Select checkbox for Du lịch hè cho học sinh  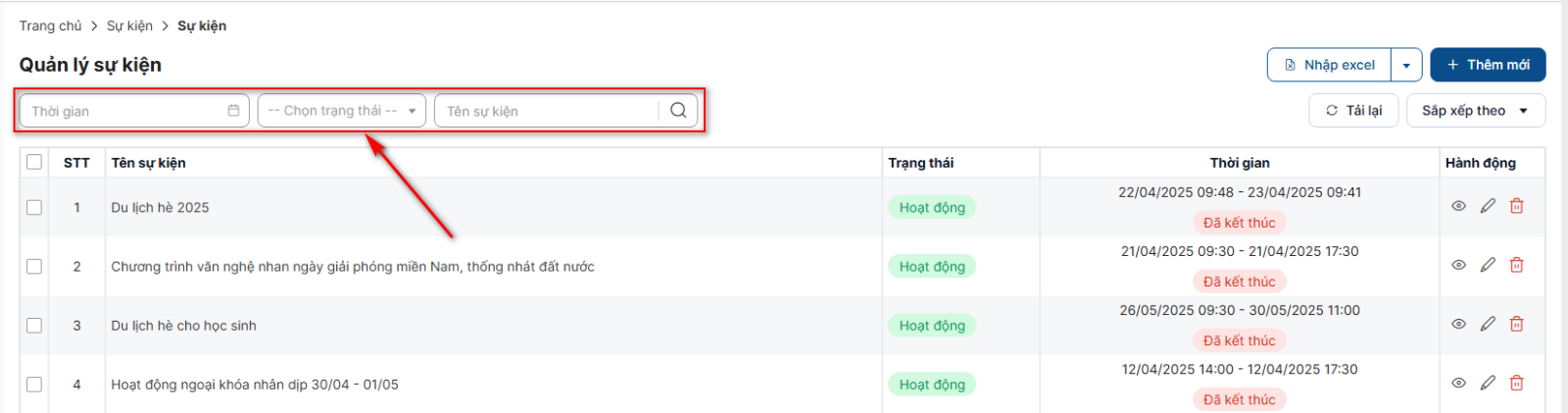[x=34, y=325]
